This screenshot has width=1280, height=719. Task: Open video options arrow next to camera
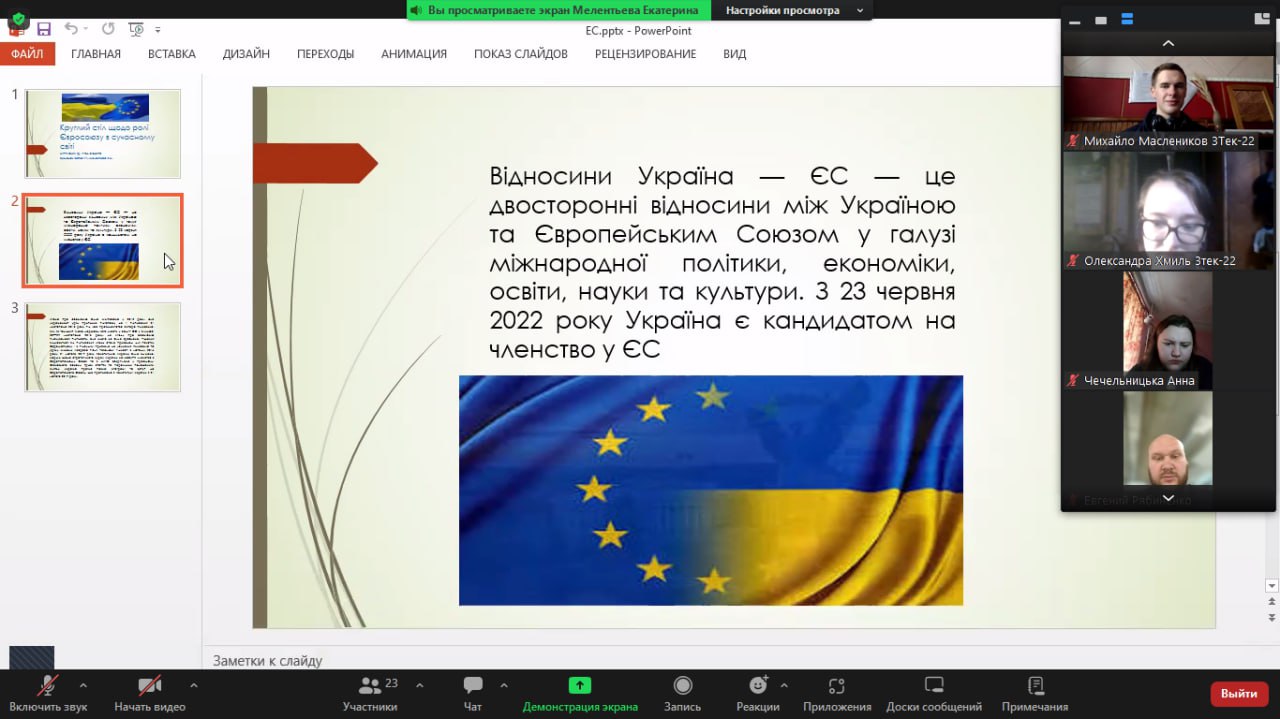click(193, 686)
